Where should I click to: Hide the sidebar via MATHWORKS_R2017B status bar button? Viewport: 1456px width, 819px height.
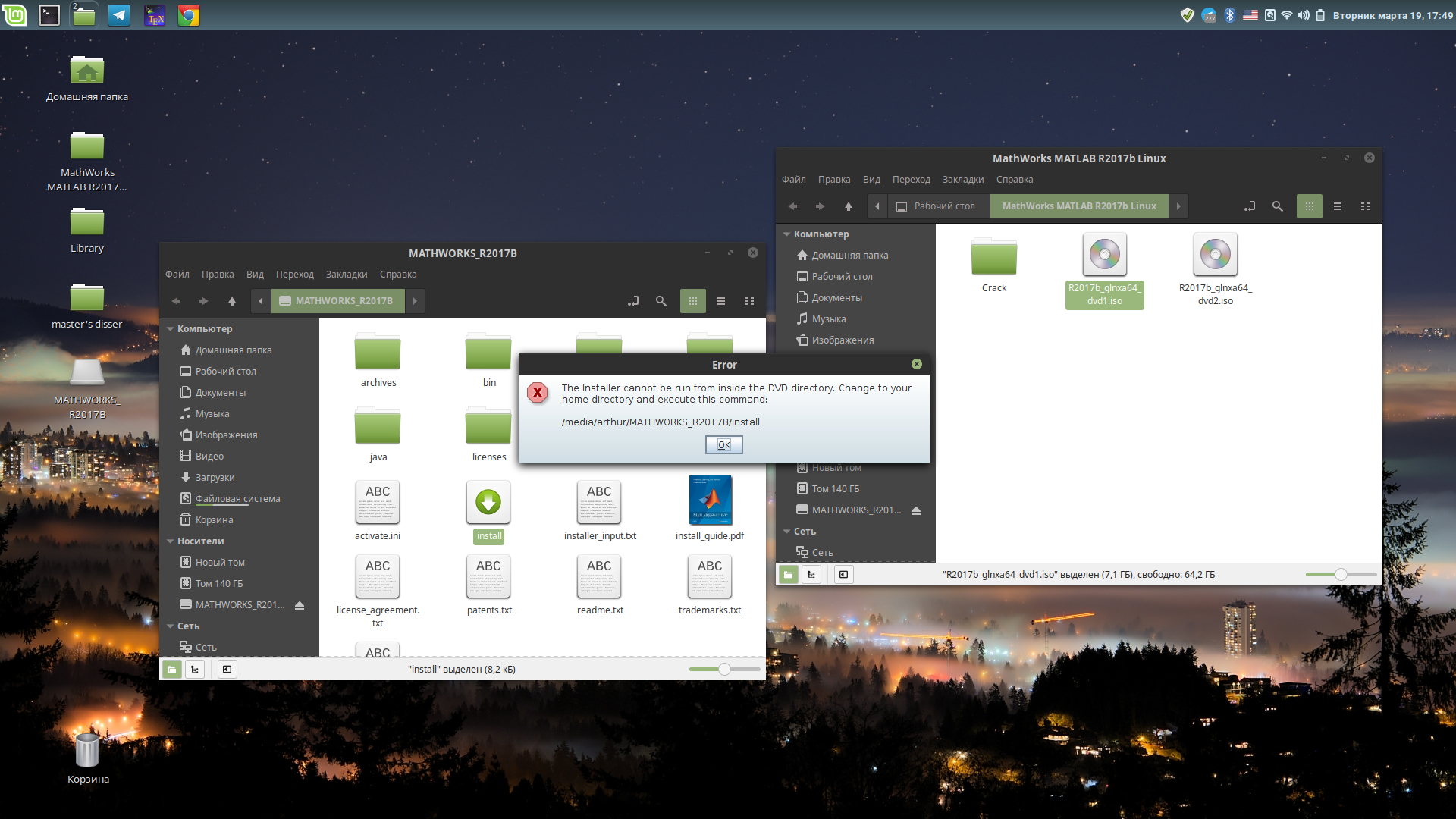coord(227,669)
